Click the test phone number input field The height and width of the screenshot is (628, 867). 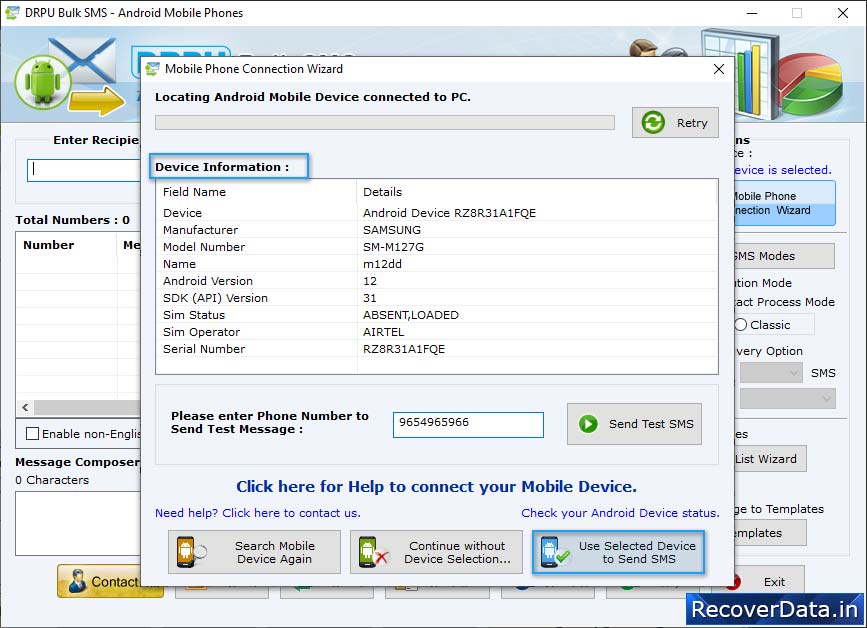tap(468, 425)
